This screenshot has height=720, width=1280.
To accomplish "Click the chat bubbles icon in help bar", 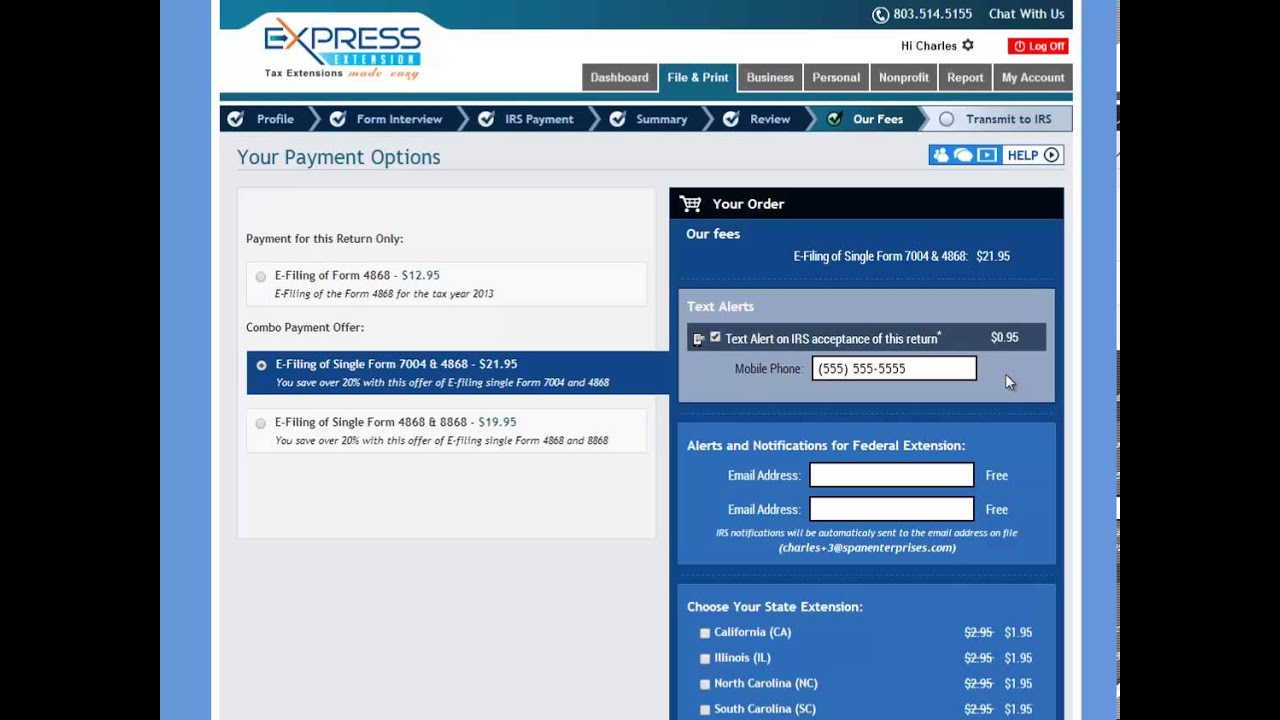I will tap(963, 155).
